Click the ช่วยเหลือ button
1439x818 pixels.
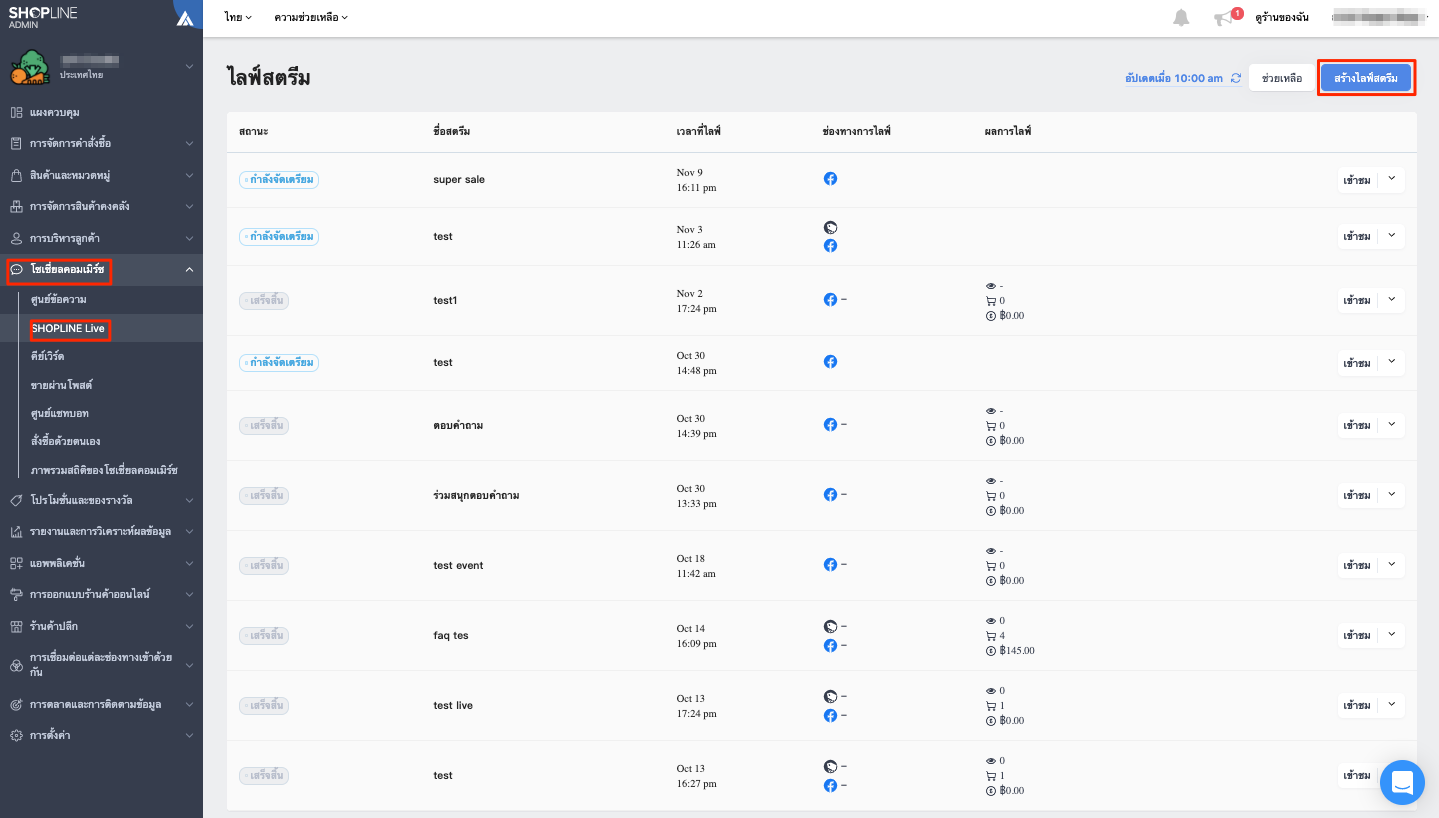(1282, 78)
